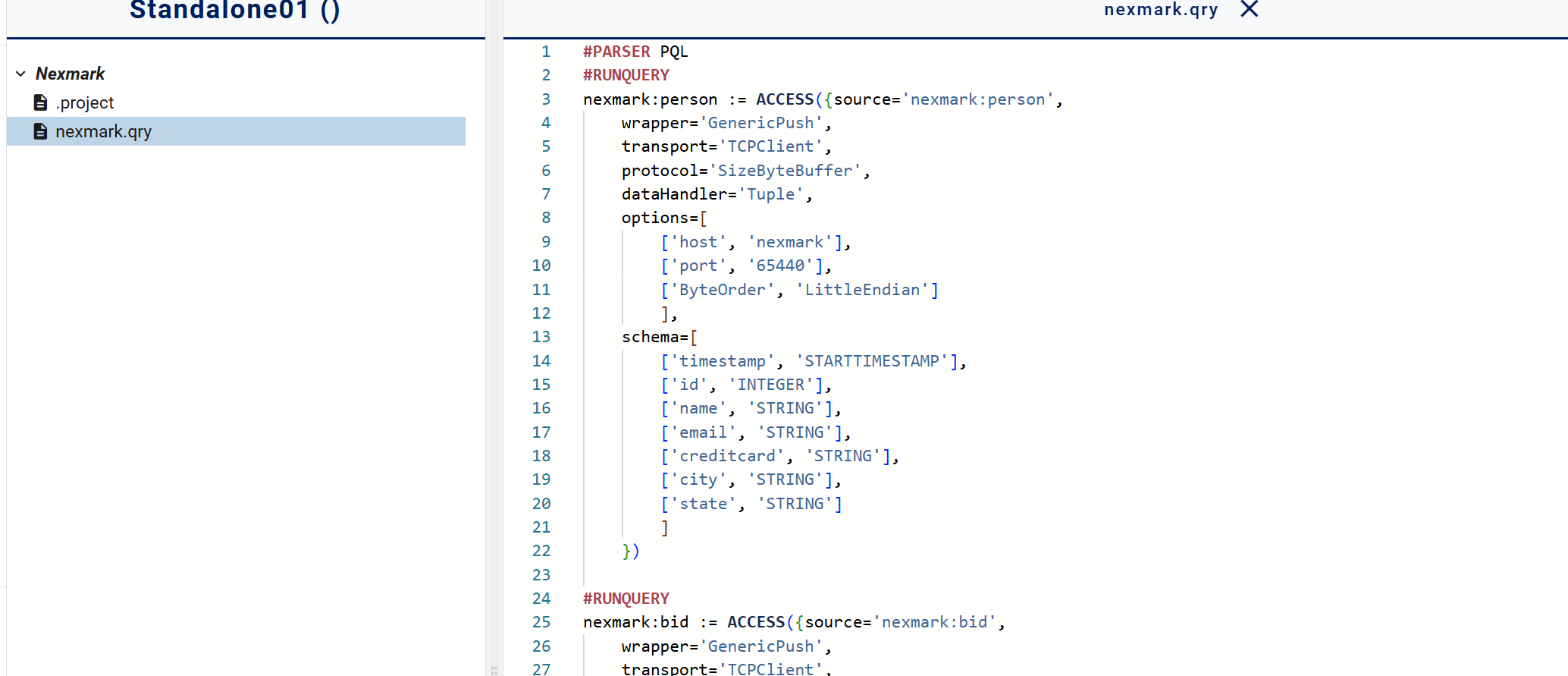
Task: Click the 'SizeByteBuffer' protocol value
Action: click(x=784, y=171)
